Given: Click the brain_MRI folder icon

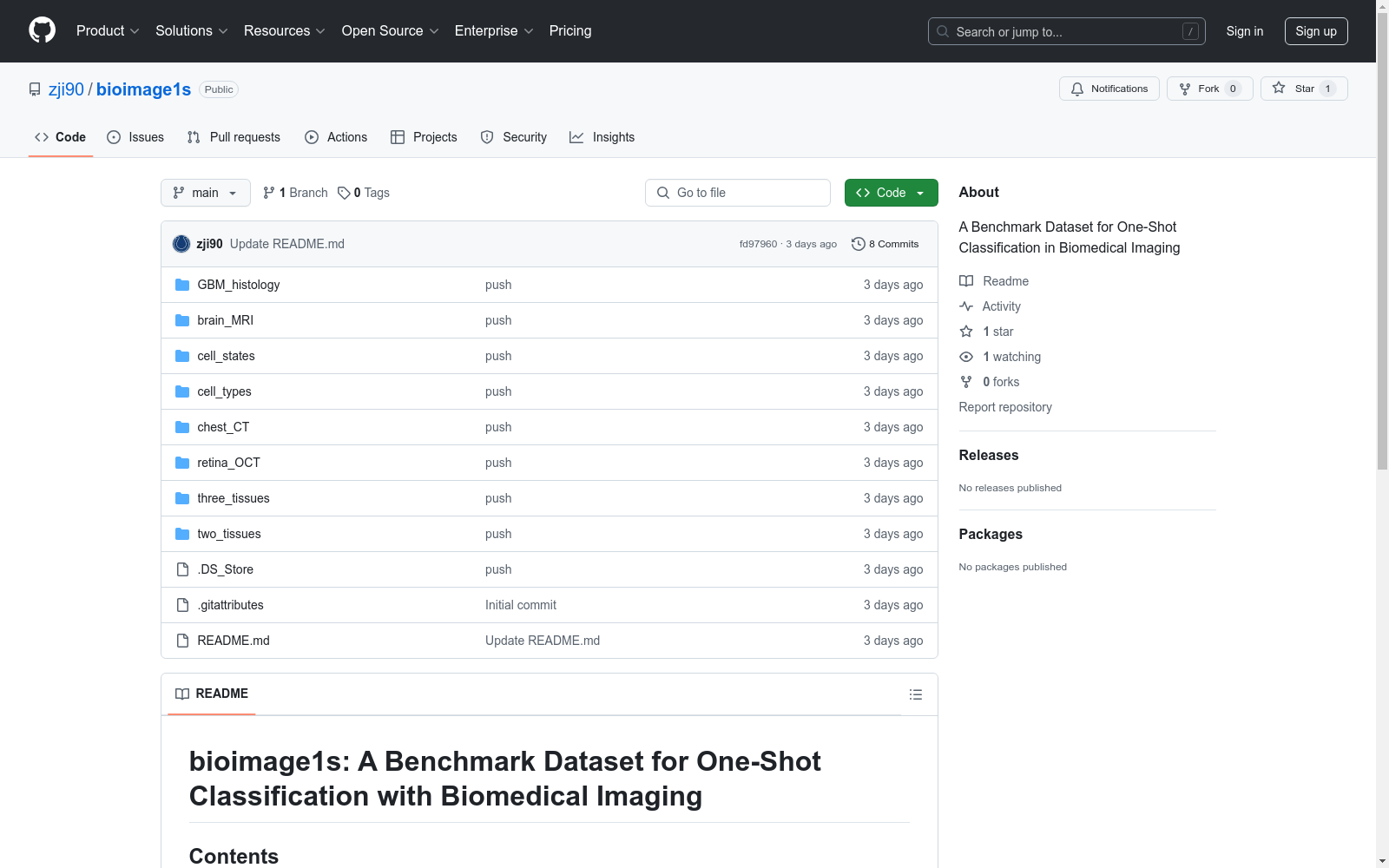Looking at the screenshot, I should pos(182,320).
